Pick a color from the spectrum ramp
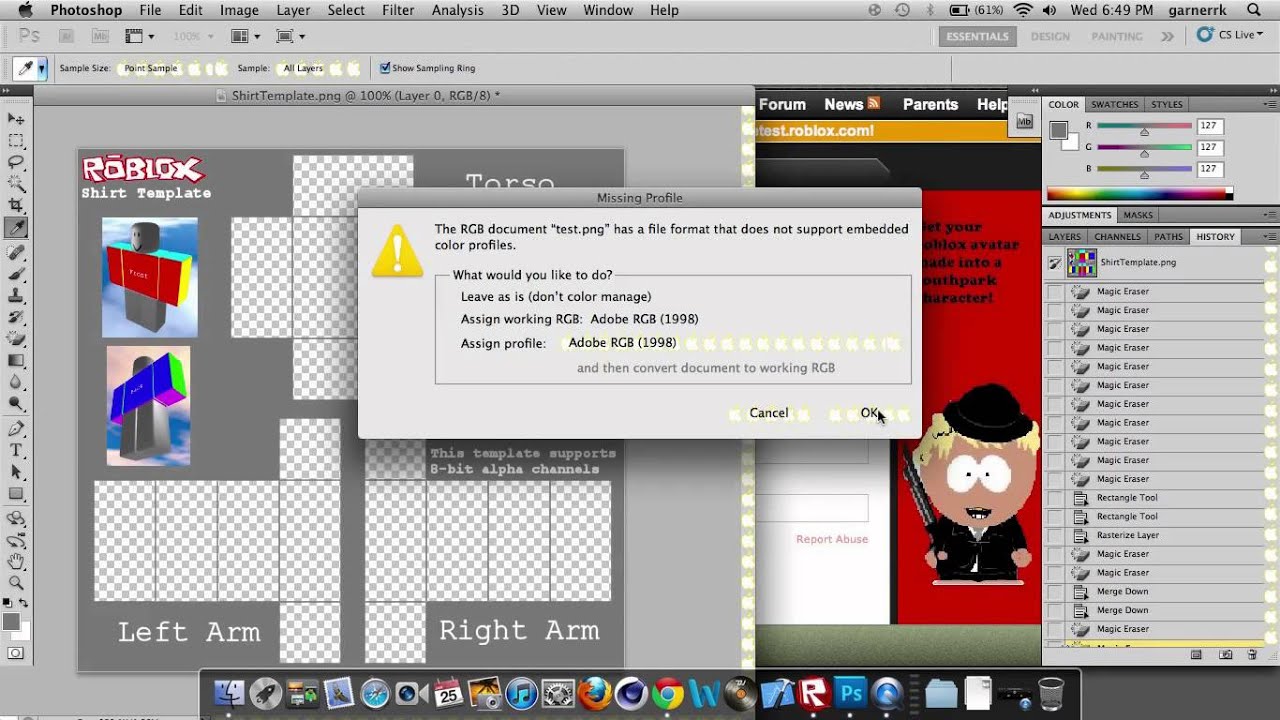This screenshot has height=720, width=1280. [x=1140, y=193]
